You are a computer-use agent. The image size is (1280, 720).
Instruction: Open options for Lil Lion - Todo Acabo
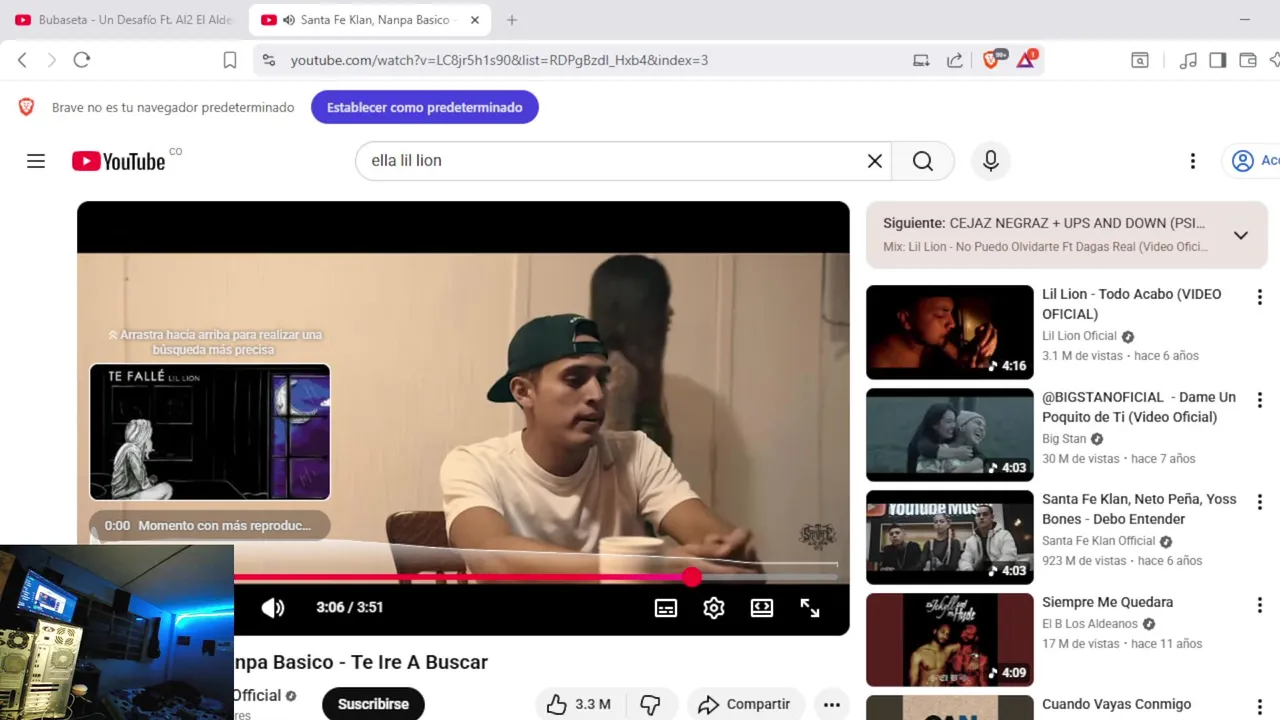[1260, 297]
